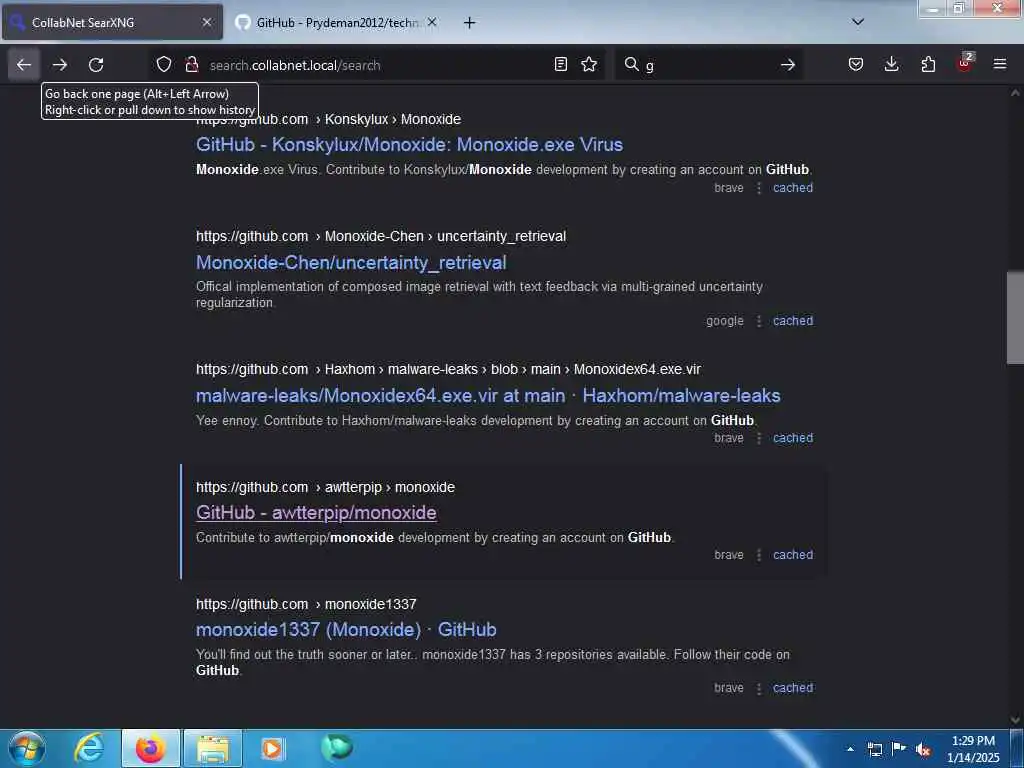Open Konskylux/Monoxide Monoxide.exe Virus result
Image resolution: width=1024 pixels, height=768 pixels.
[x=409, y=144]
